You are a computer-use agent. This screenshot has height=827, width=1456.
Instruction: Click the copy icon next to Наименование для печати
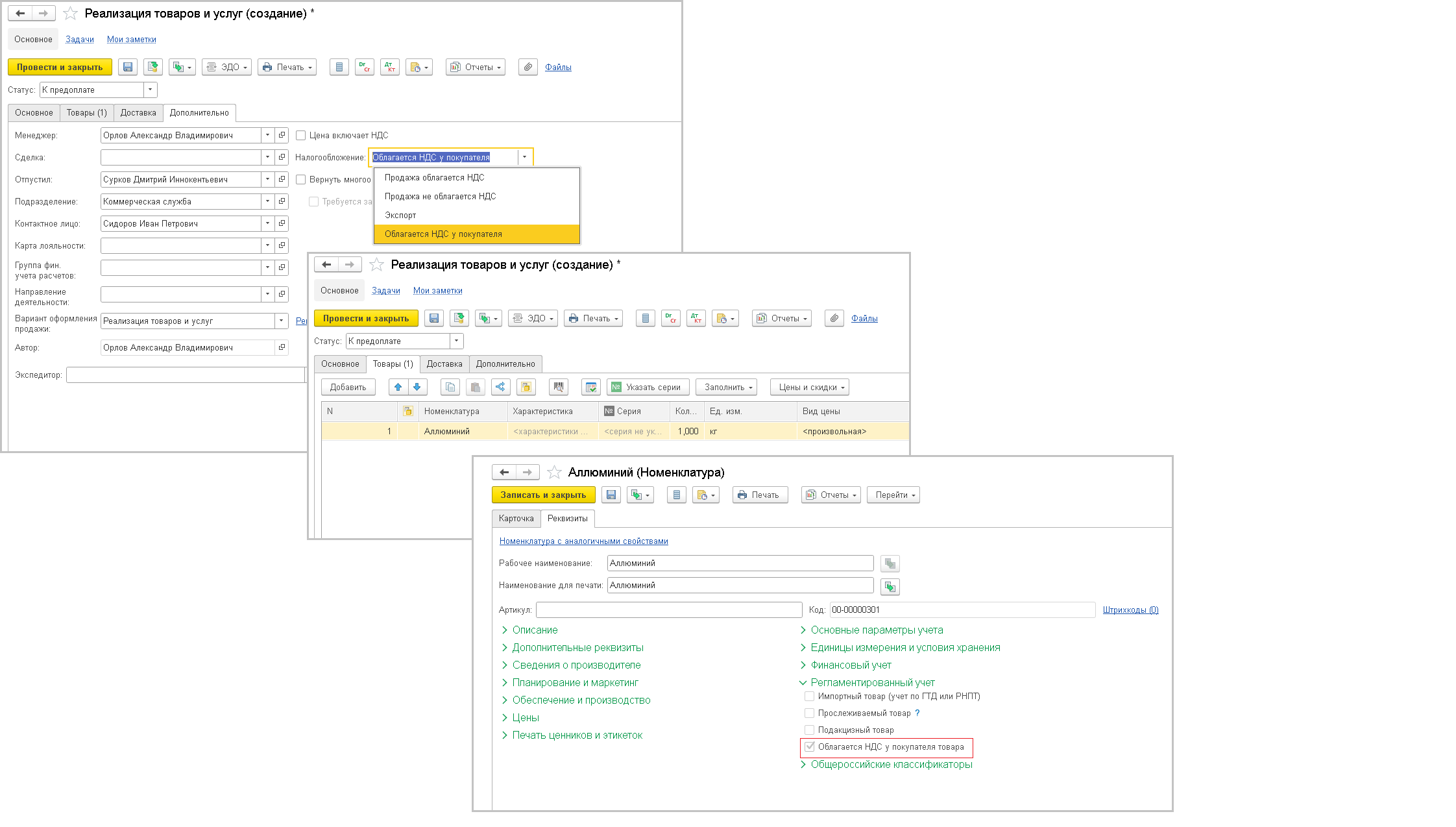click(x=890, y=587)
